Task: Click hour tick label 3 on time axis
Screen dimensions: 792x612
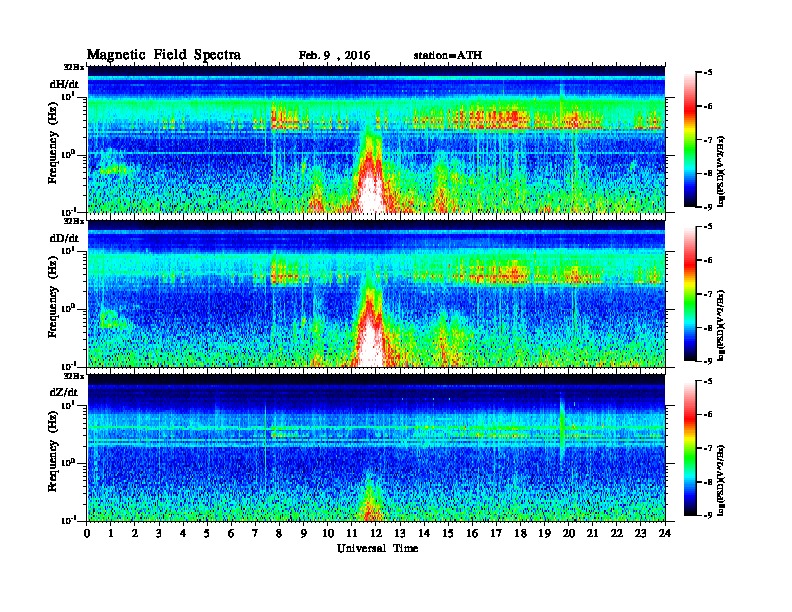Action: [x=159, y=533]
